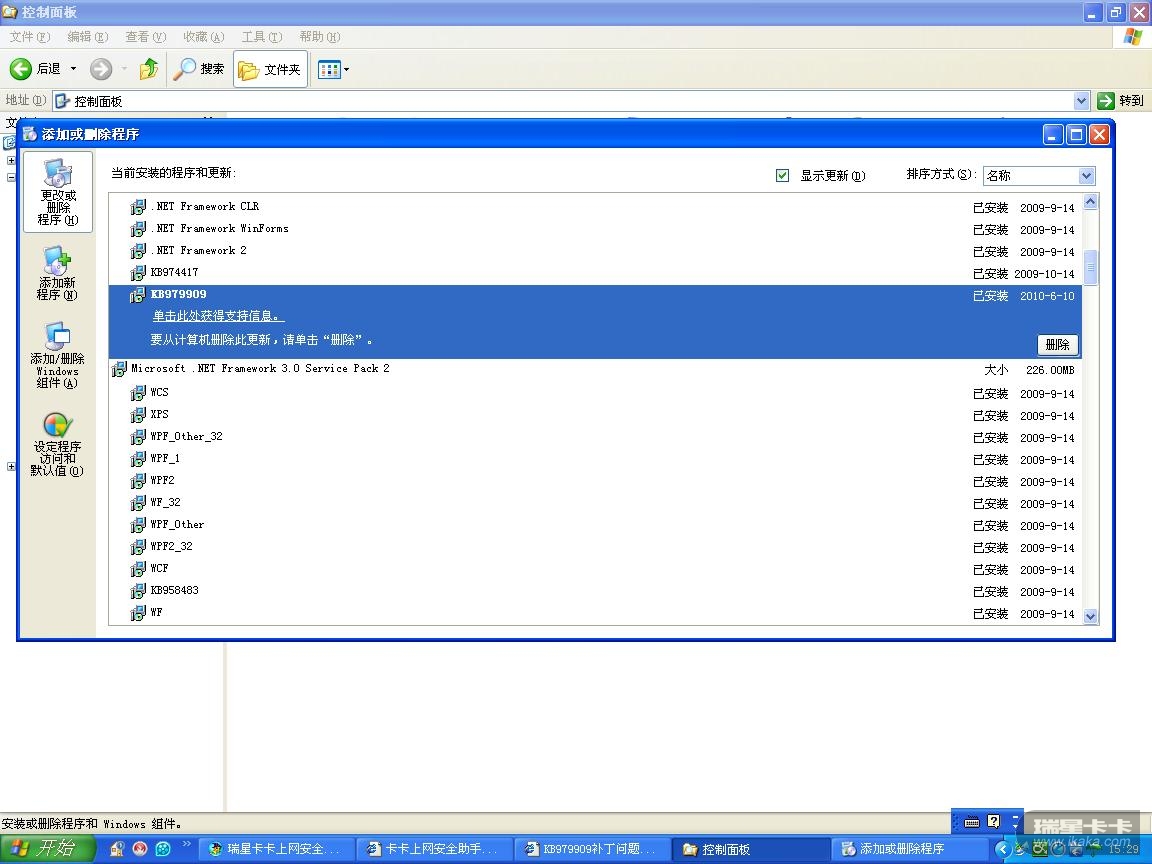The width and height of the screenshot is (1152, 864).
Task: Select the WPF2 row
Action: click(595, 481)
